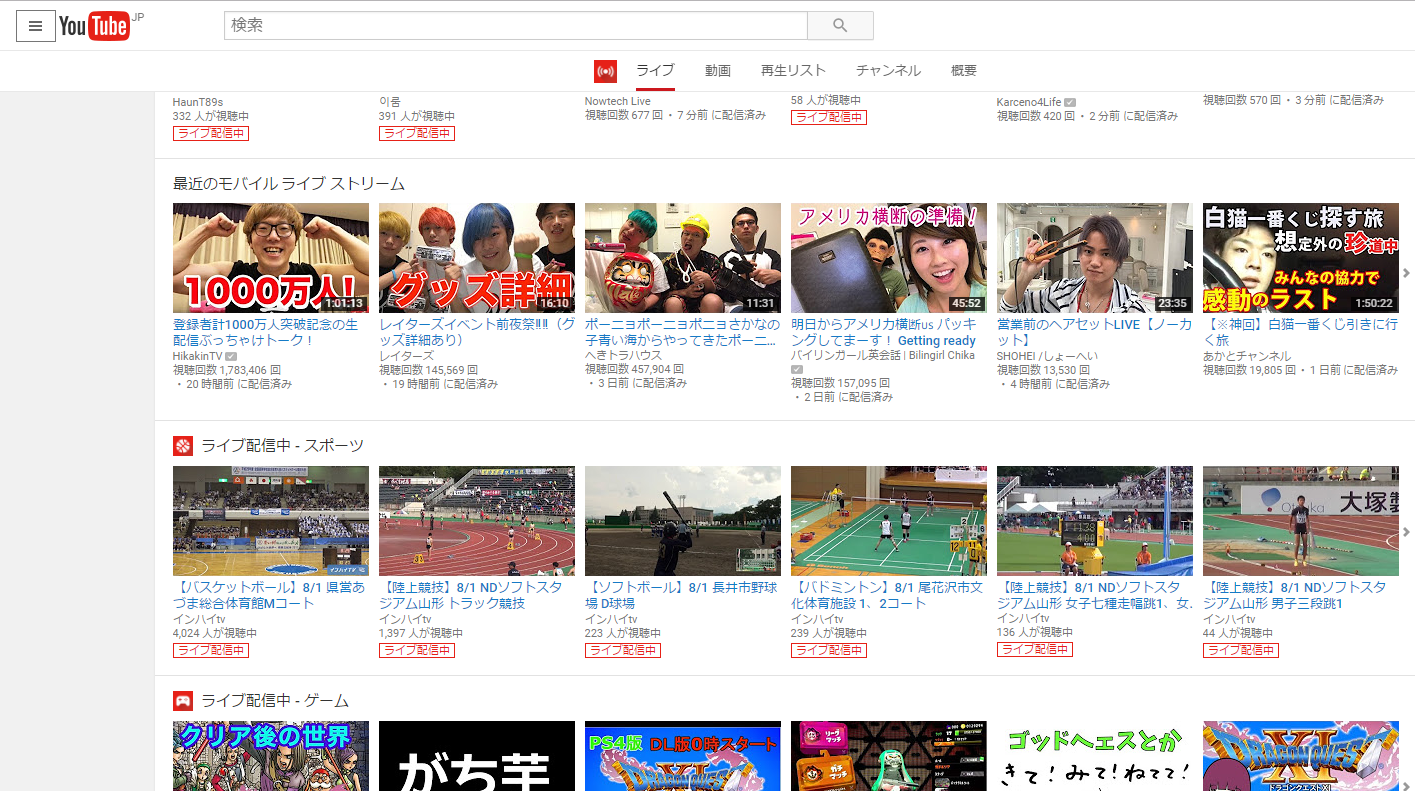This screenshot has height=791, width=1415.
Task: Open the 男子三段跳 live stream thumbnail
Action: (1301, 521)
